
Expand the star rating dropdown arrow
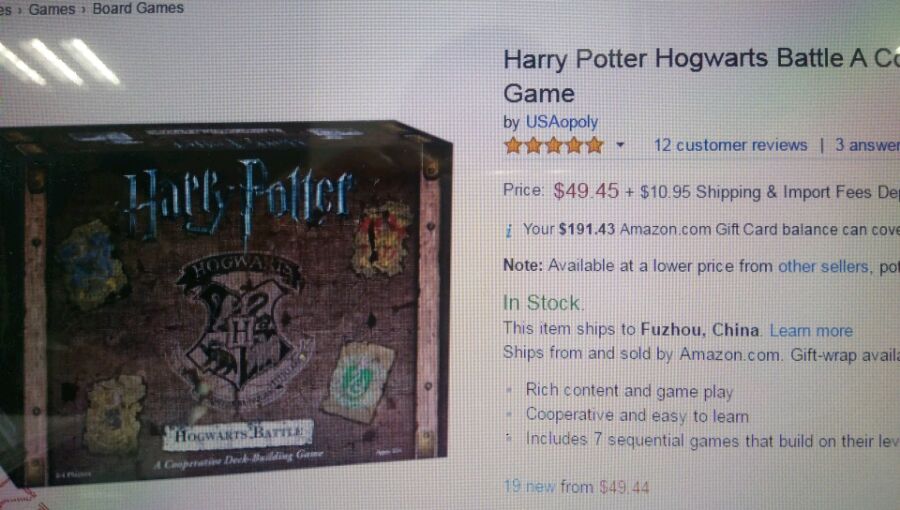tap(620, 145)
